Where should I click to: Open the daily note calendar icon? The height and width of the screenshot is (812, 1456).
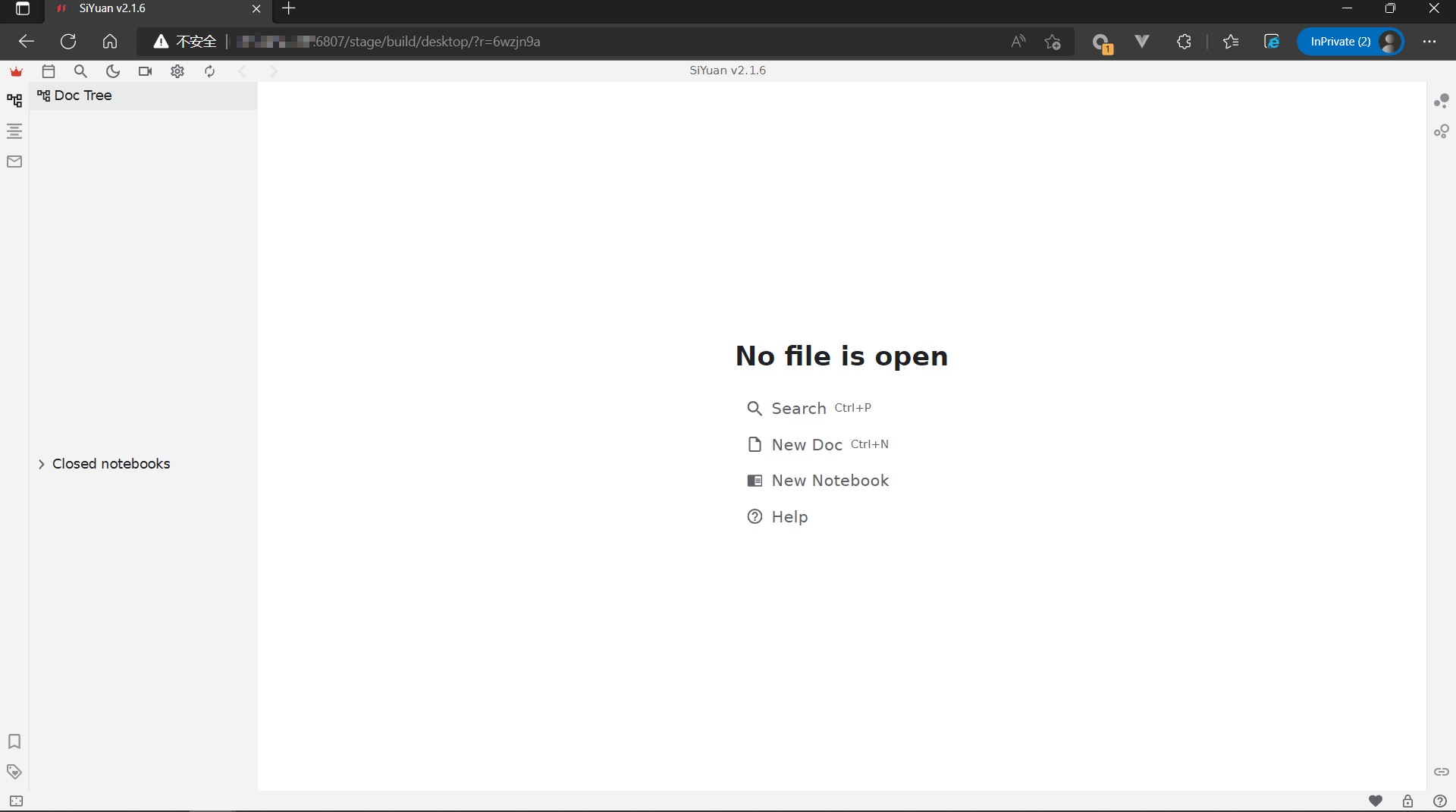pyautogui.click(x=49, y=71)
